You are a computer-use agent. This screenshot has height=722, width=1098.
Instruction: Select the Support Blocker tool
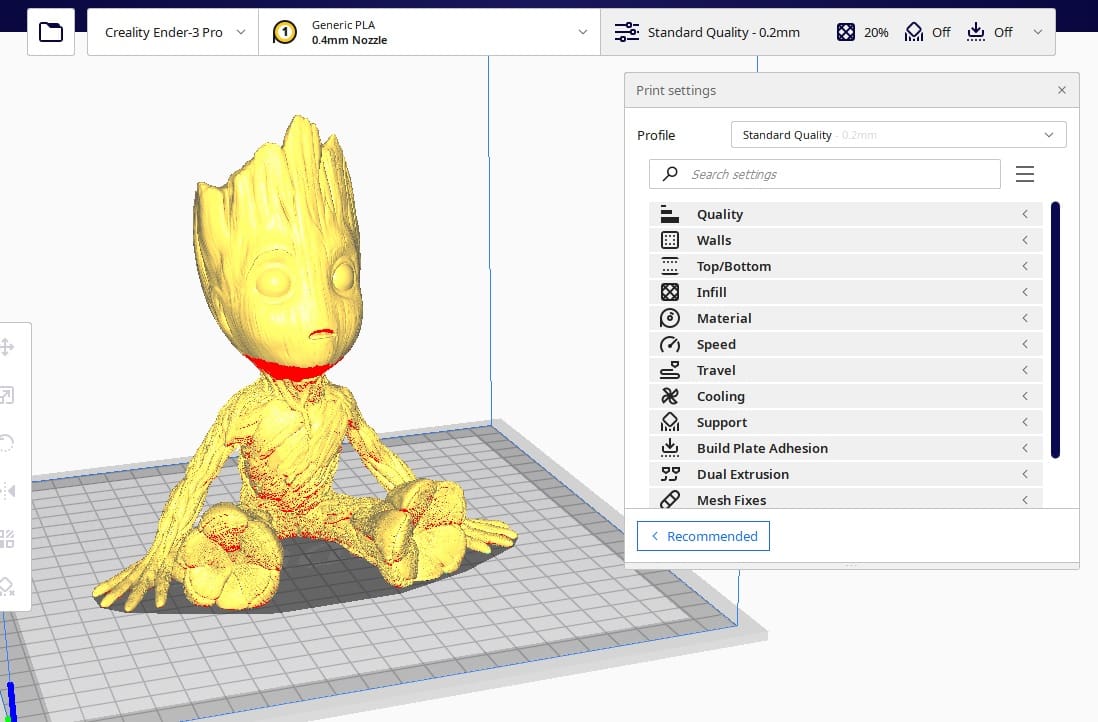(7, 586)
